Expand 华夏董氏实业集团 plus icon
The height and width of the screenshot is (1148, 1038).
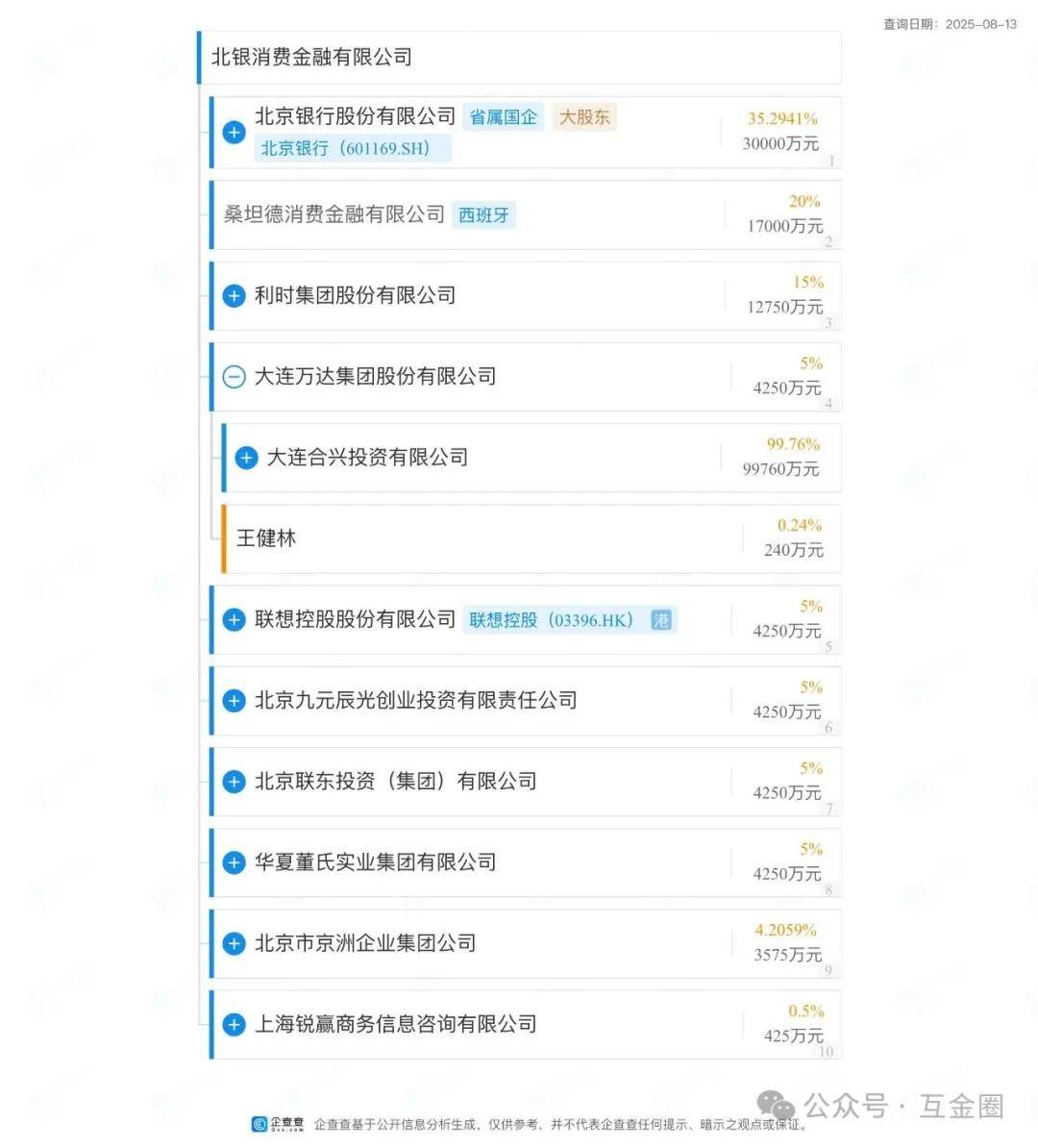(x=234, y=862)
